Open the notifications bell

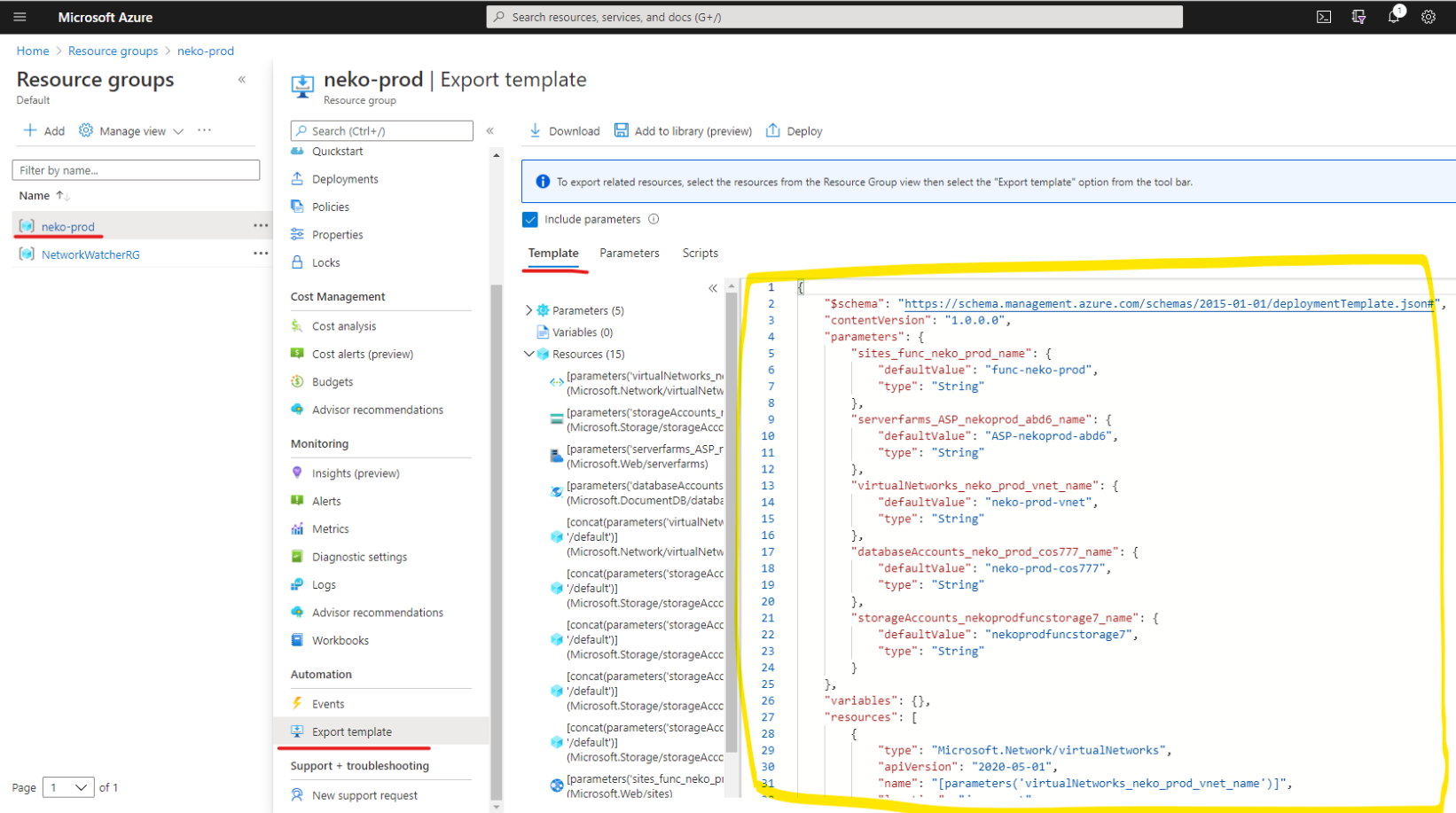click(1393, 16)
